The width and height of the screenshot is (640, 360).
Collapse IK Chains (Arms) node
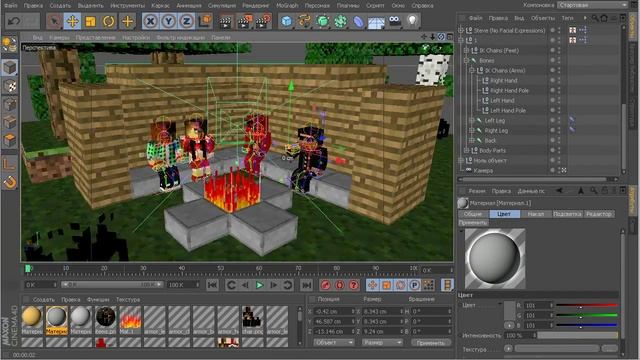[x=472, y=70]
